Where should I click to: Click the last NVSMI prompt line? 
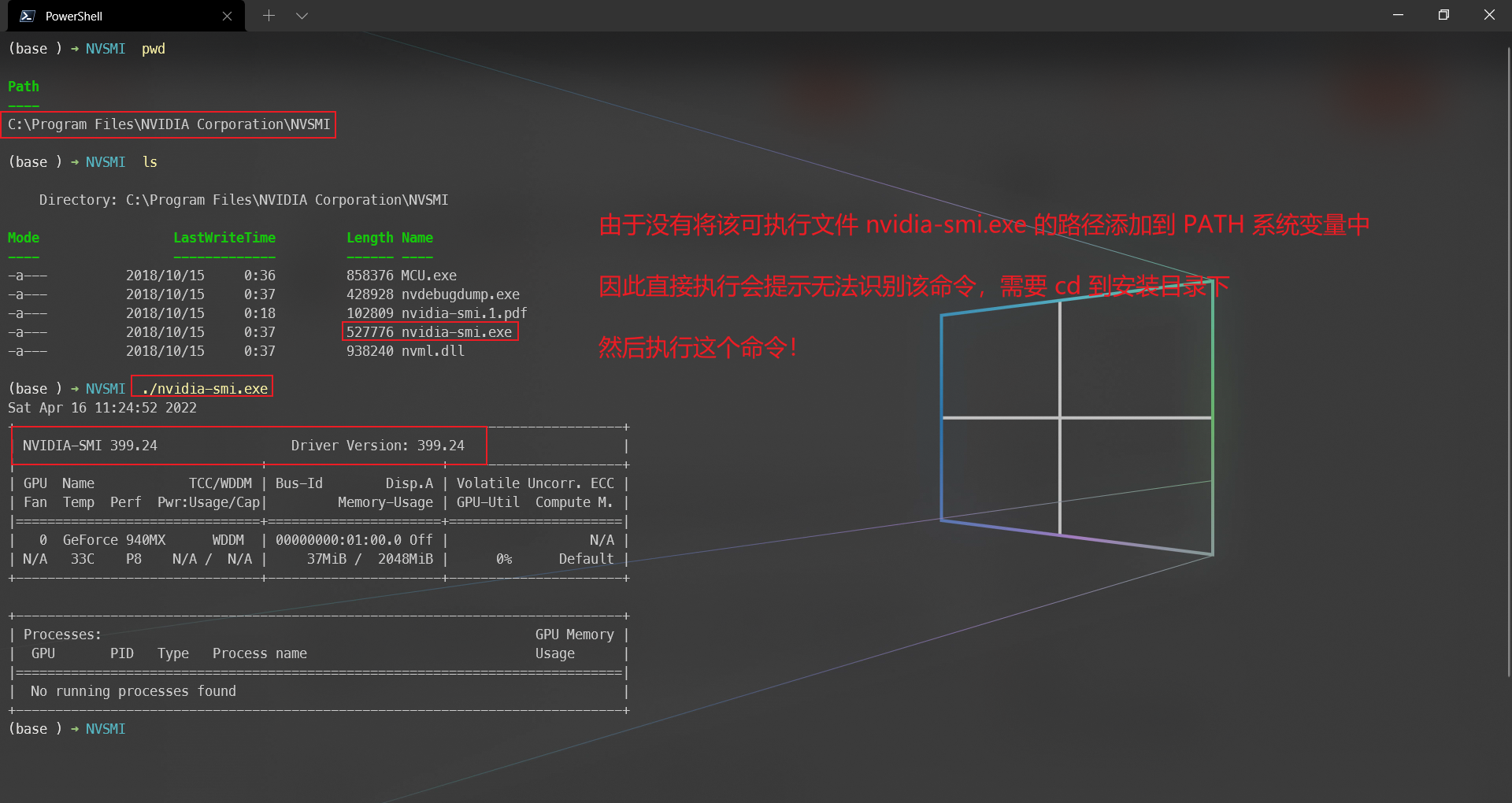67,729
